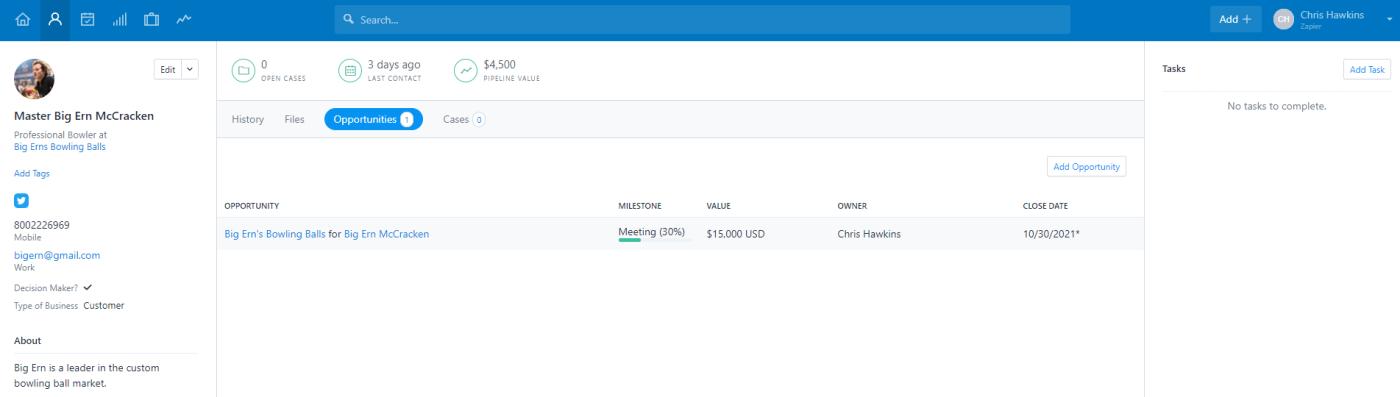Open the Cases tab
The height and width of the screenshot is (397, 1400).
pos(464,119)
